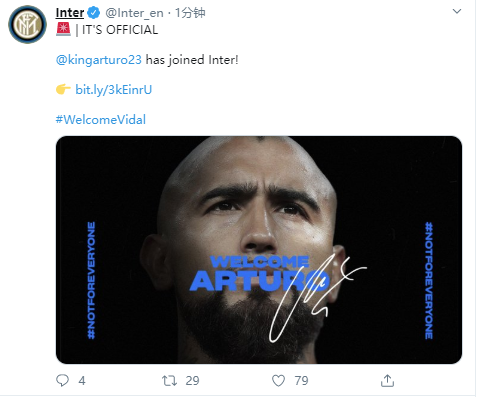Viewport: 477px width, 397px height.
Task: View the 4 replies count
Action: 82,381
